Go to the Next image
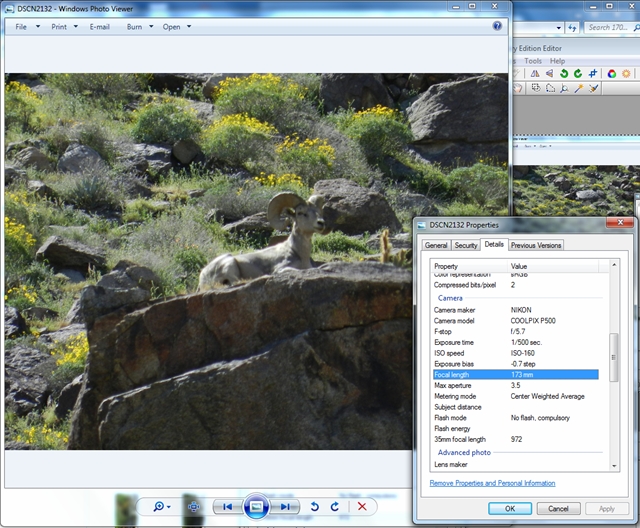The height and width of the screenshot is (528, 640). click(x=285, y=507)
